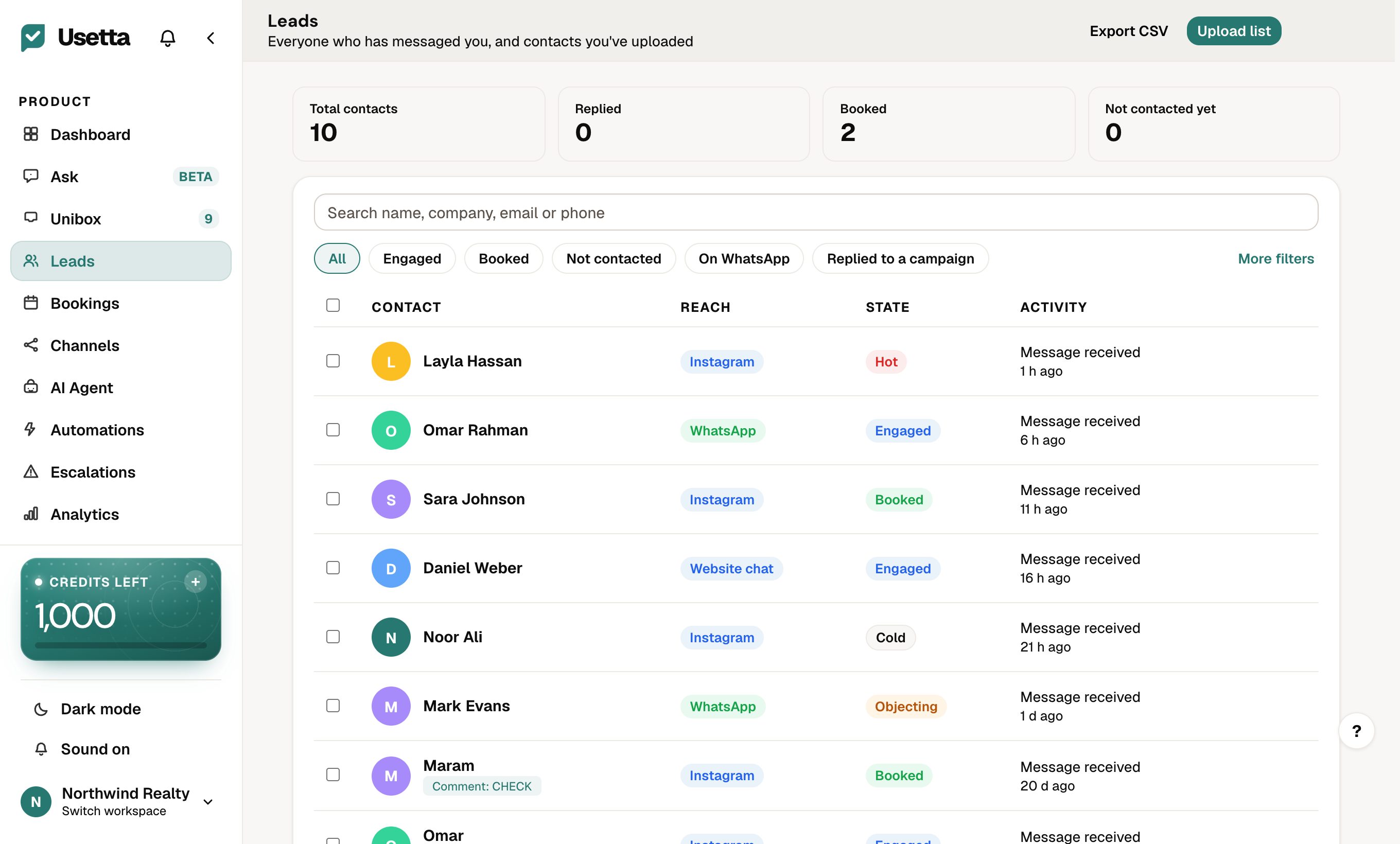The width and height of the screenshot is (1400, 844).
Task: Filter by Replied to a campaign
Action: (900, 258)
